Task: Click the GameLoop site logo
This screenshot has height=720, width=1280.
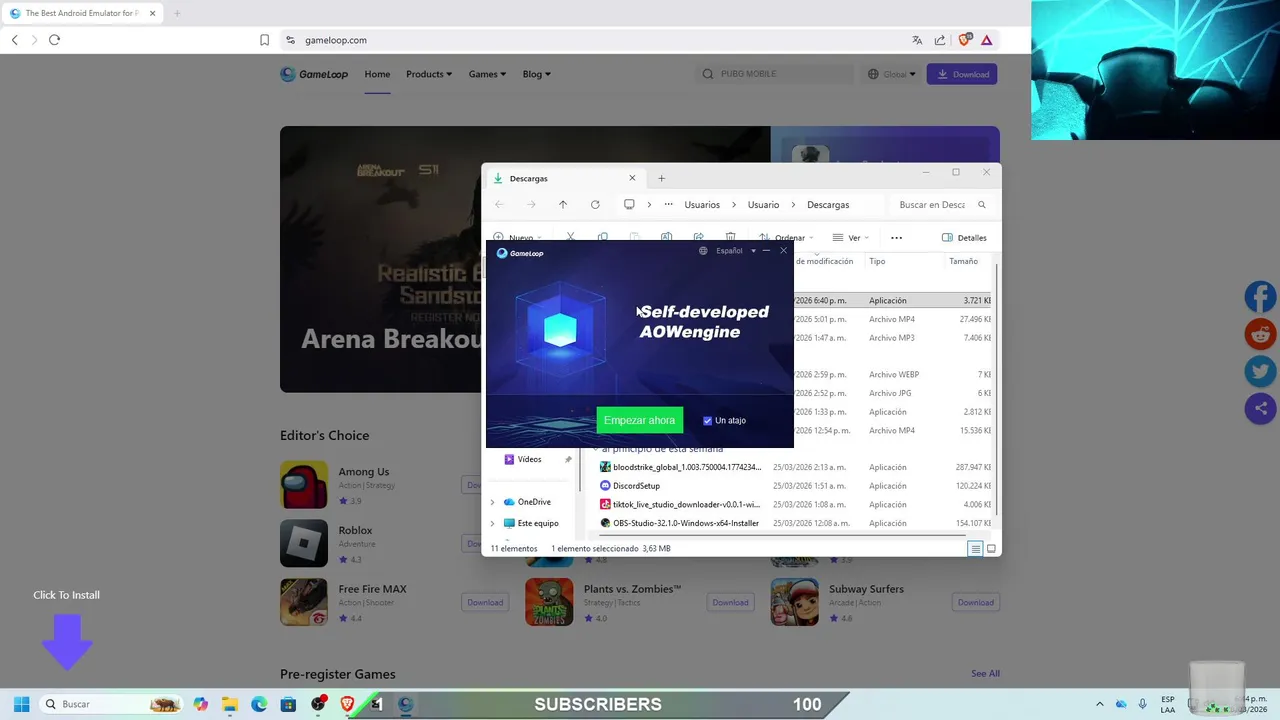Action: pos(314,74)
